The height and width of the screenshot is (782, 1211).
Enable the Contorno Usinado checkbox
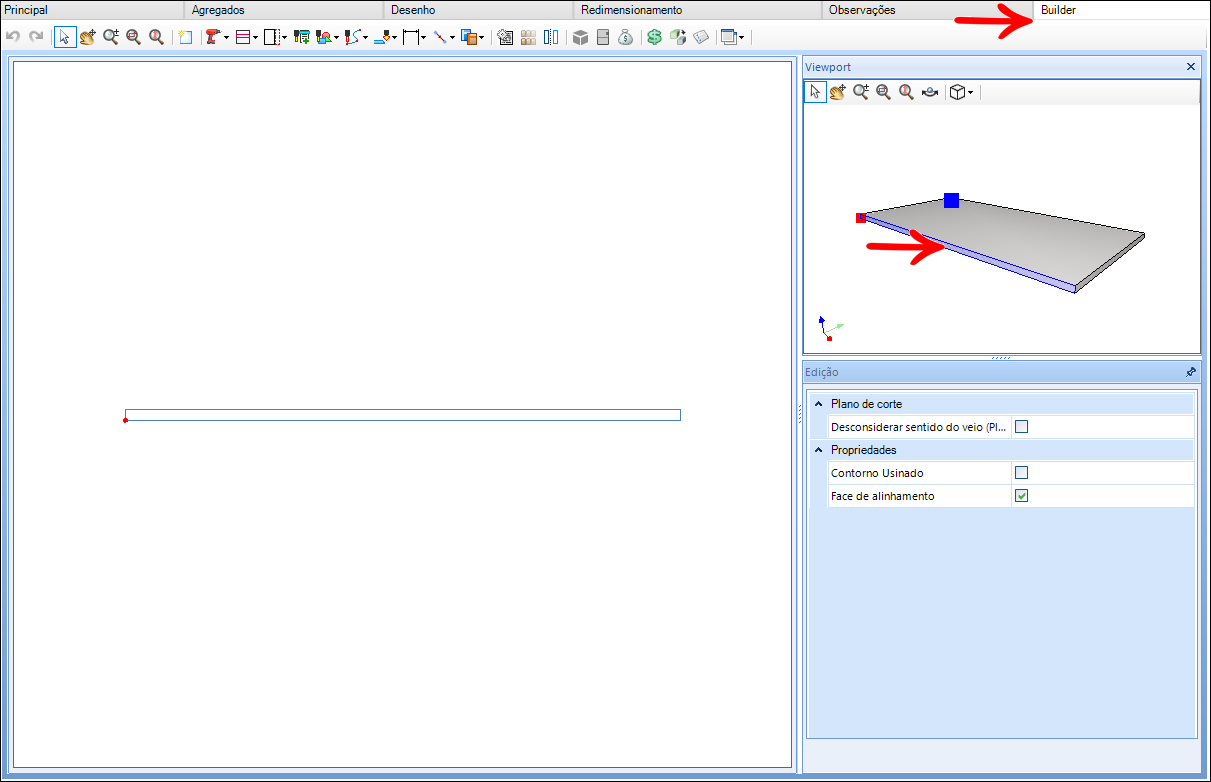coord(1021,473)
